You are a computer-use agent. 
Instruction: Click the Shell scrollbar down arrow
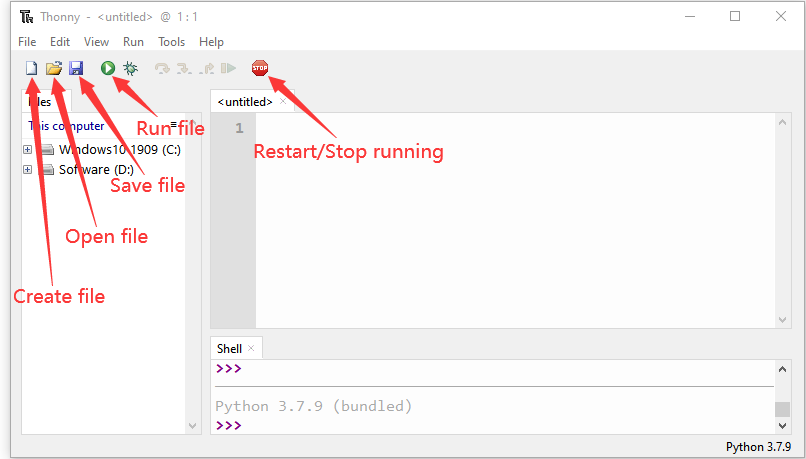coord(782,426)
